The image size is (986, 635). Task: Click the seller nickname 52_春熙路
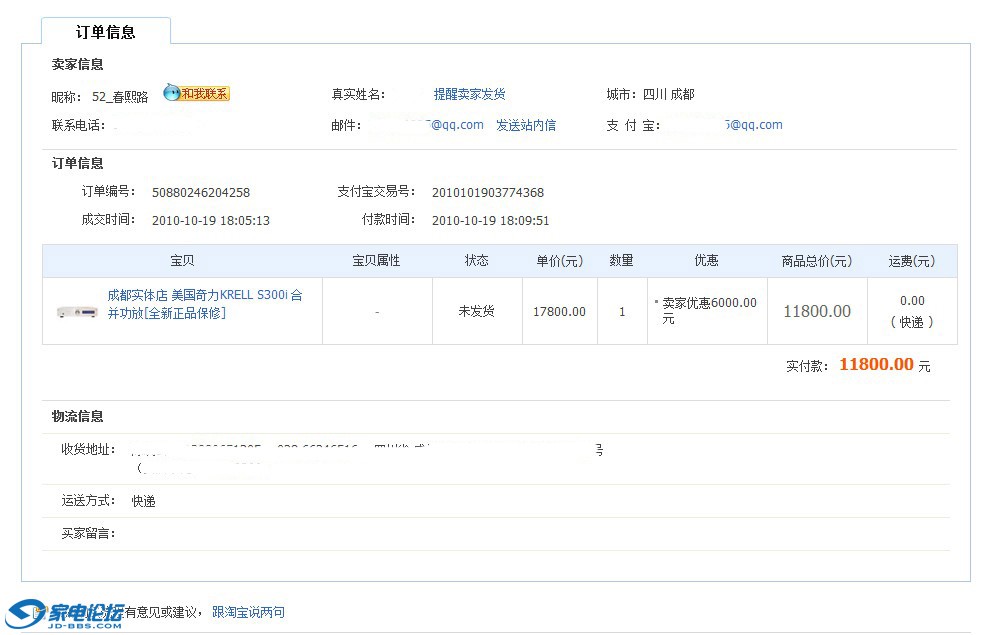click(x=120, y=97)
